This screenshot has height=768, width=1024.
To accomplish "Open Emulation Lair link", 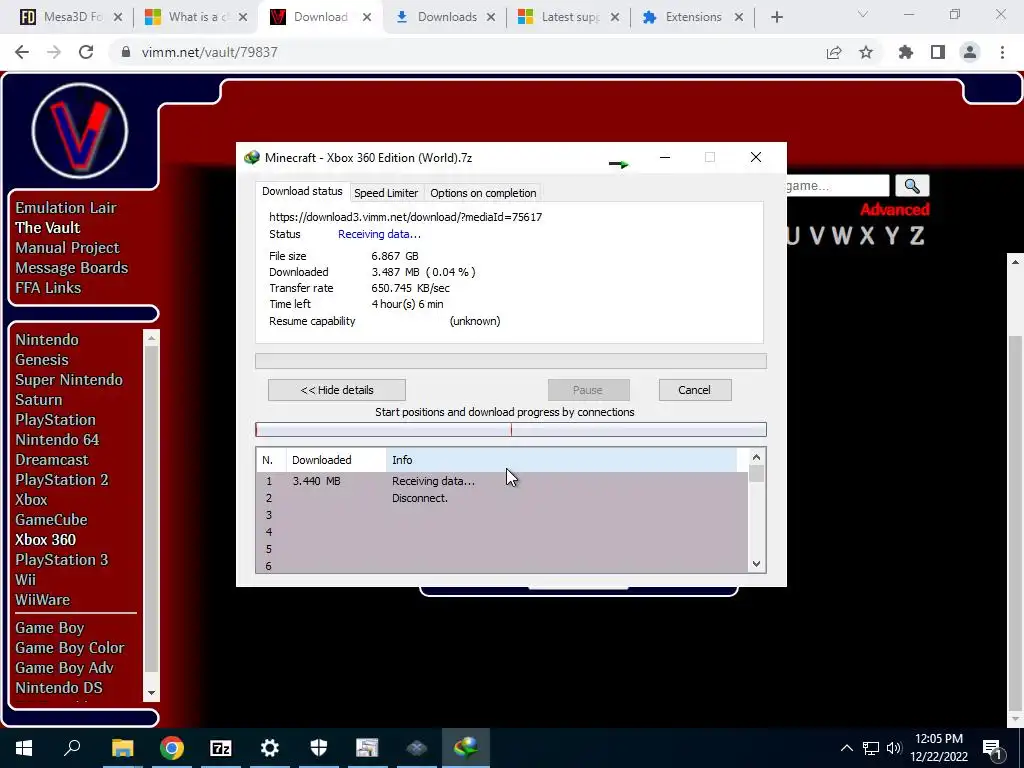I will tap(66, 208).
